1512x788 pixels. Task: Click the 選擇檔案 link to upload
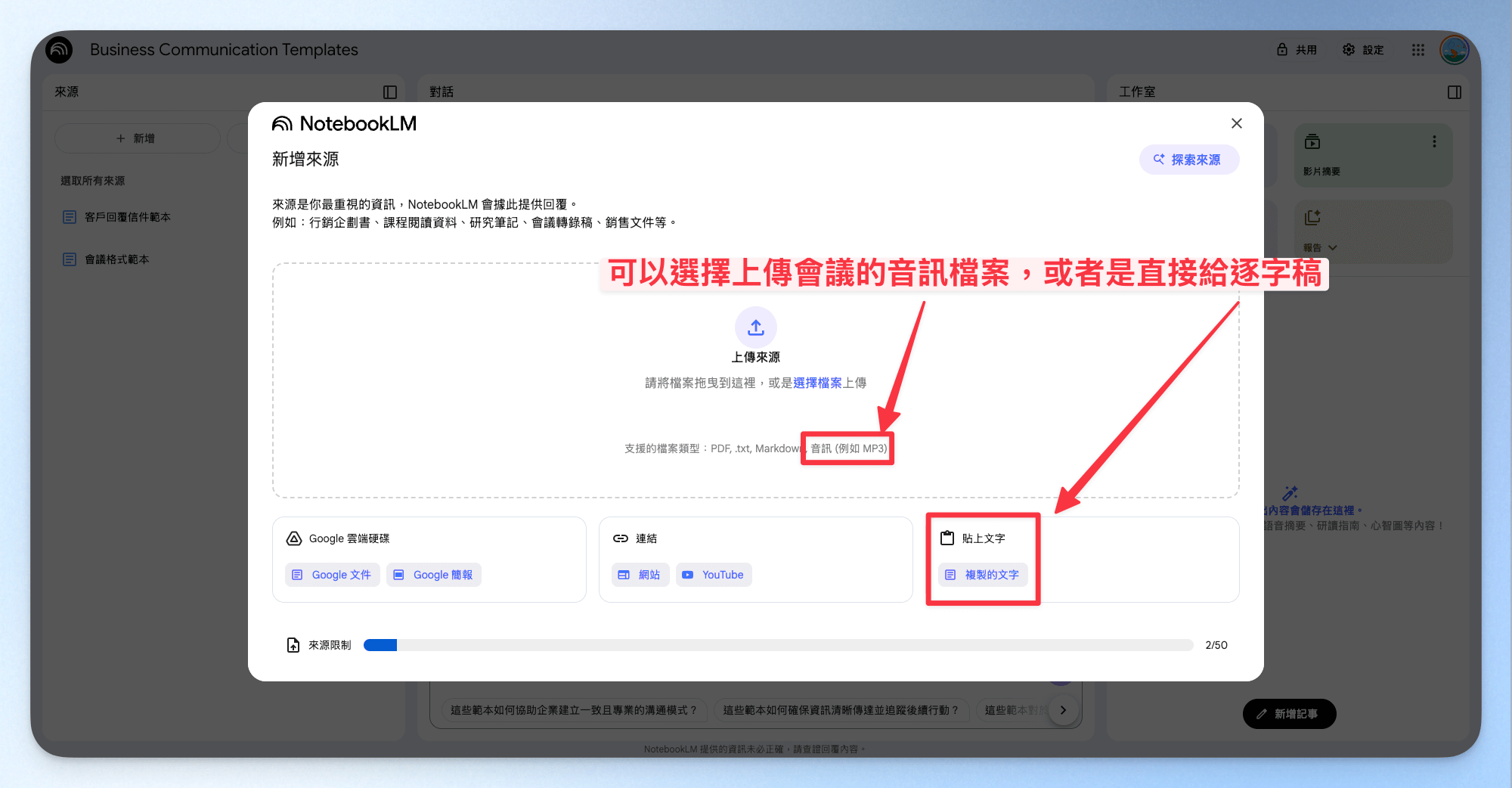click(x=817, y=383)
